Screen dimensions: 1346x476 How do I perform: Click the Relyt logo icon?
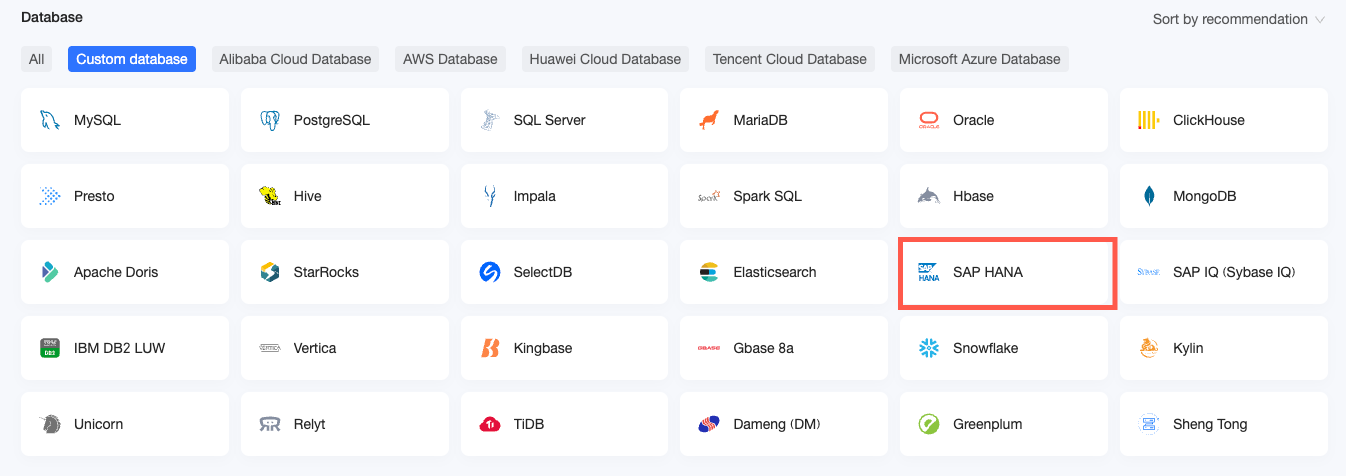click(269, 424)
